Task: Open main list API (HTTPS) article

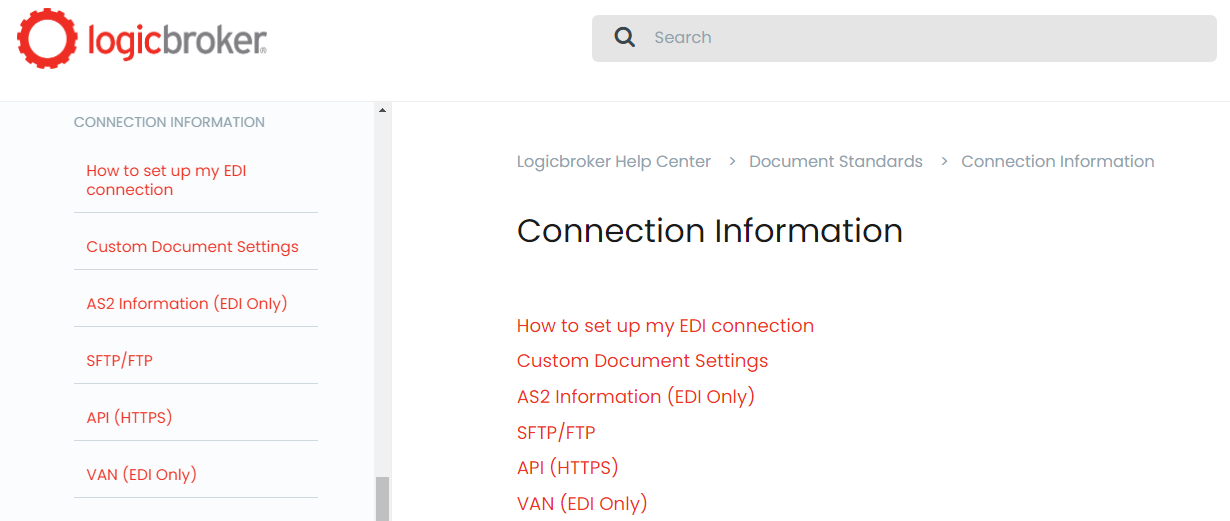Action: (x=568, y=468)
